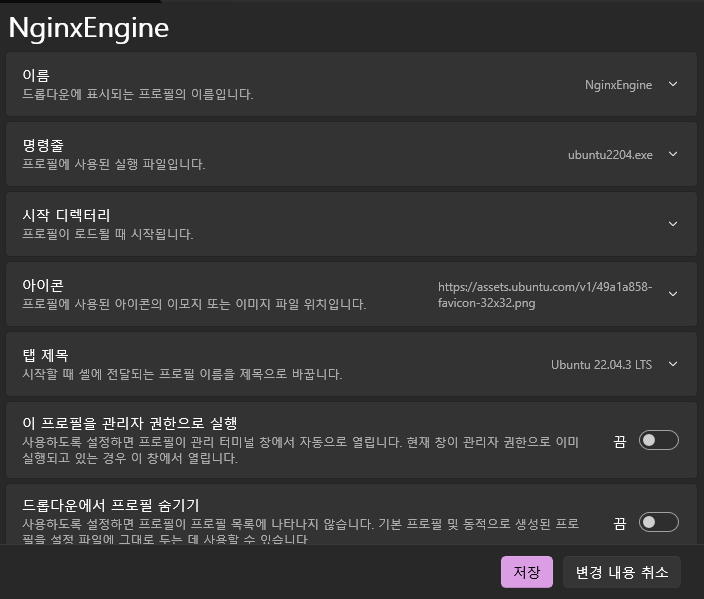
Task: Expand the 탭 제목 setting chevron
Action: click(x=673, y=364)
